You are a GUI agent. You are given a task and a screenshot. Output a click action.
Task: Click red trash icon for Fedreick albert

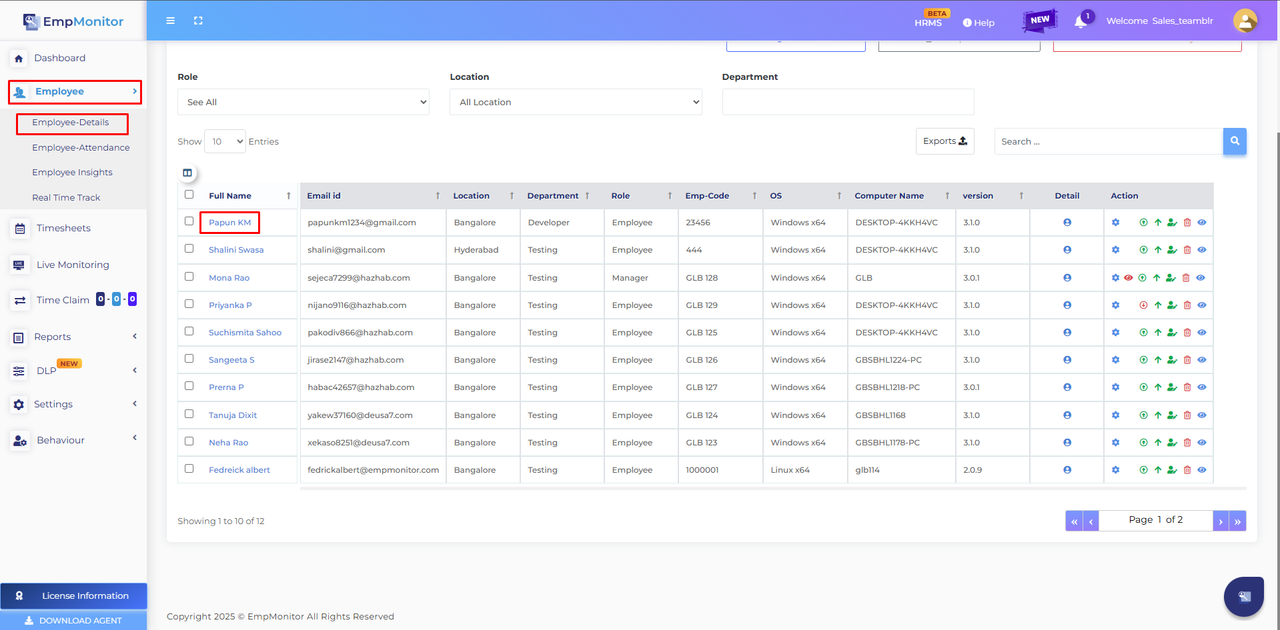click(1187, 469)
